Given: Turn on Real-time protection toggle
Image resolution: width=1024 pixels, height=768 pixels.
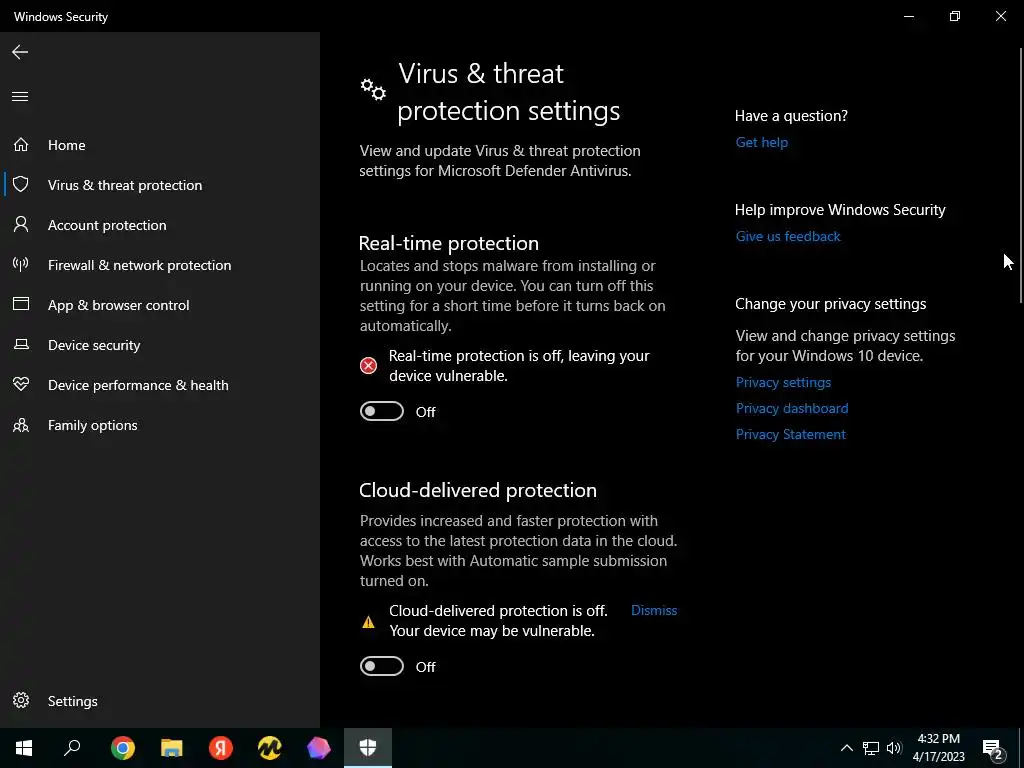Looking at the screenshot, I should (382, 411).
